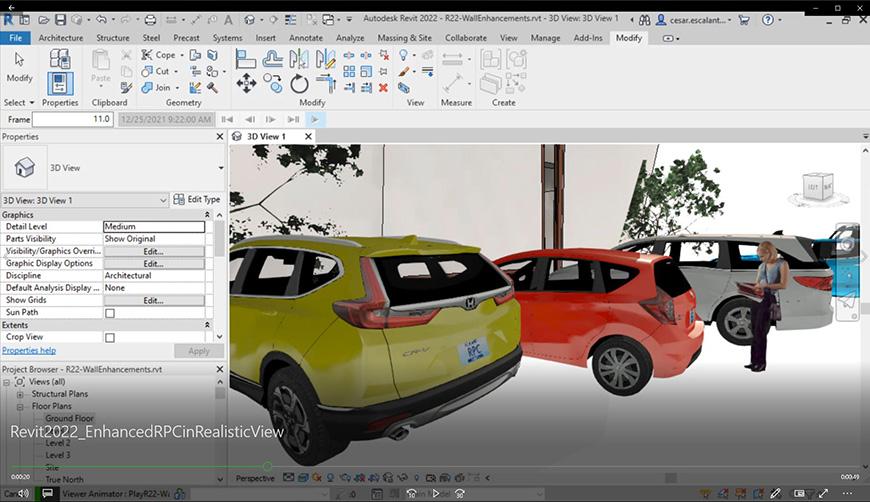Close the Properties palette
The image size is (870, 502).
(x=220, y=136)
